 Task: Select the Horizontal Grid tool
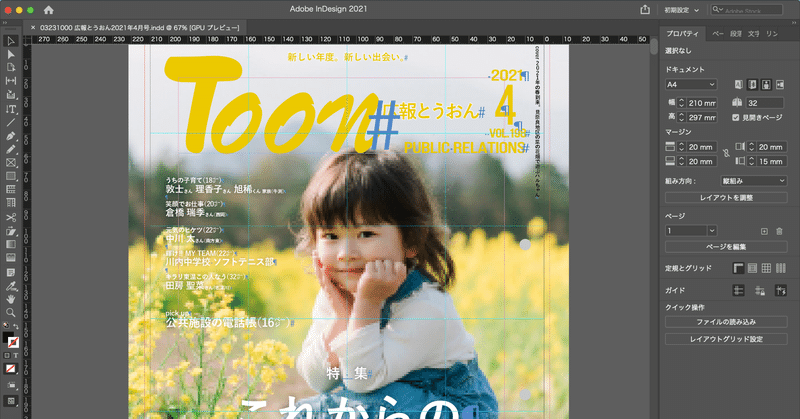point(11,189)
